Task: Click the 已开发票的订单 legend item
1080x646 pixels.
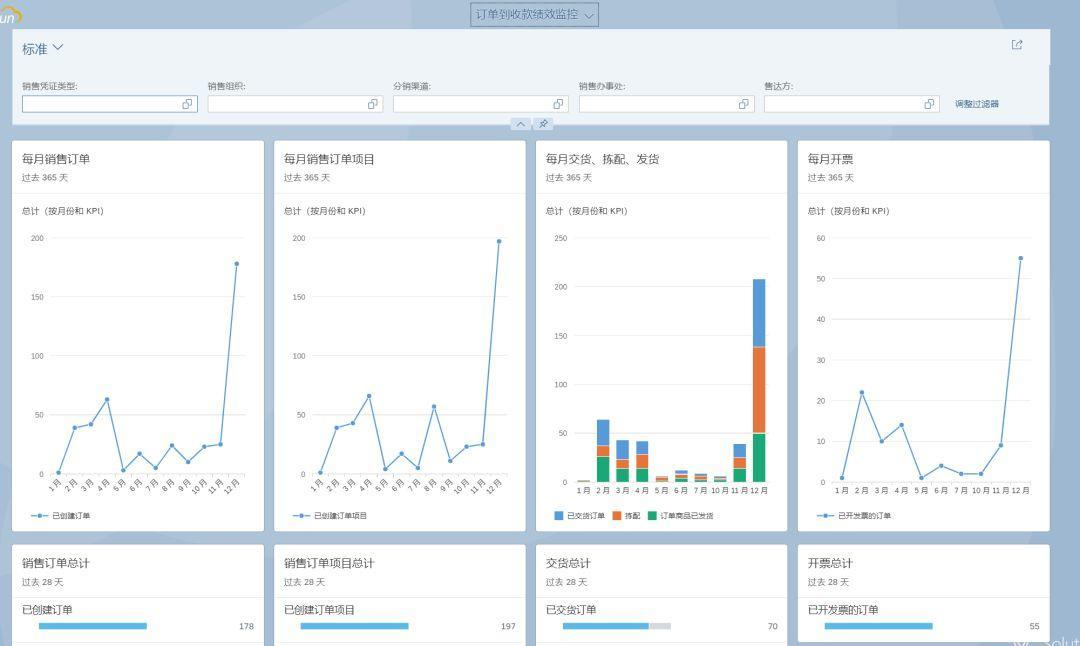Action: 854,516
